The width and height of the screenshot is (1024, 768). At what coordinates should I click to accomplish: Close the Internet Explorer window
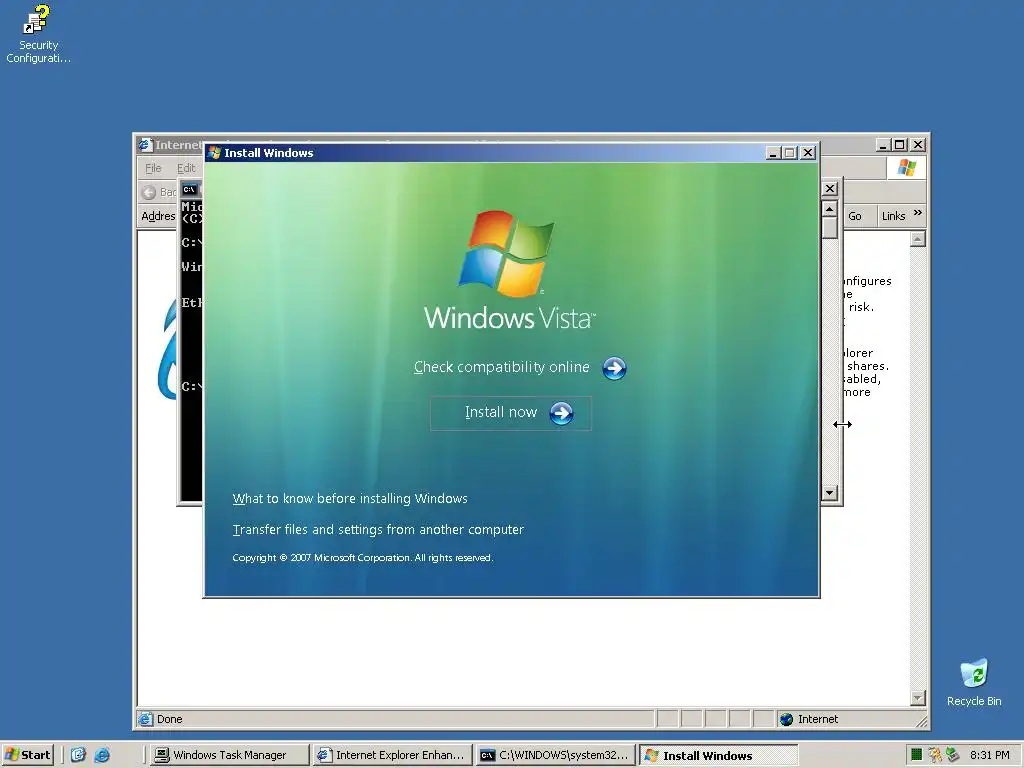(918, 145)
